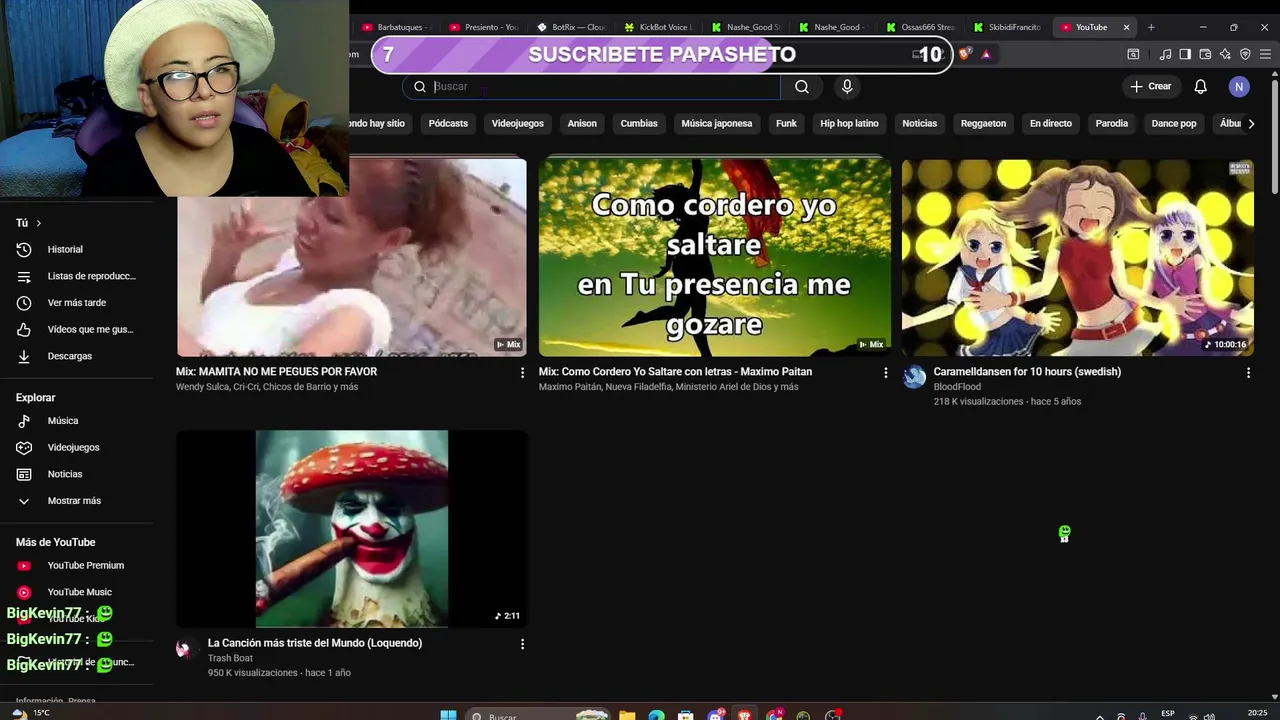Switch to SkibidiFrancito browser tab
Image resolution: width=1280 pixels, height=720 pixels.
pos(1008,27)
